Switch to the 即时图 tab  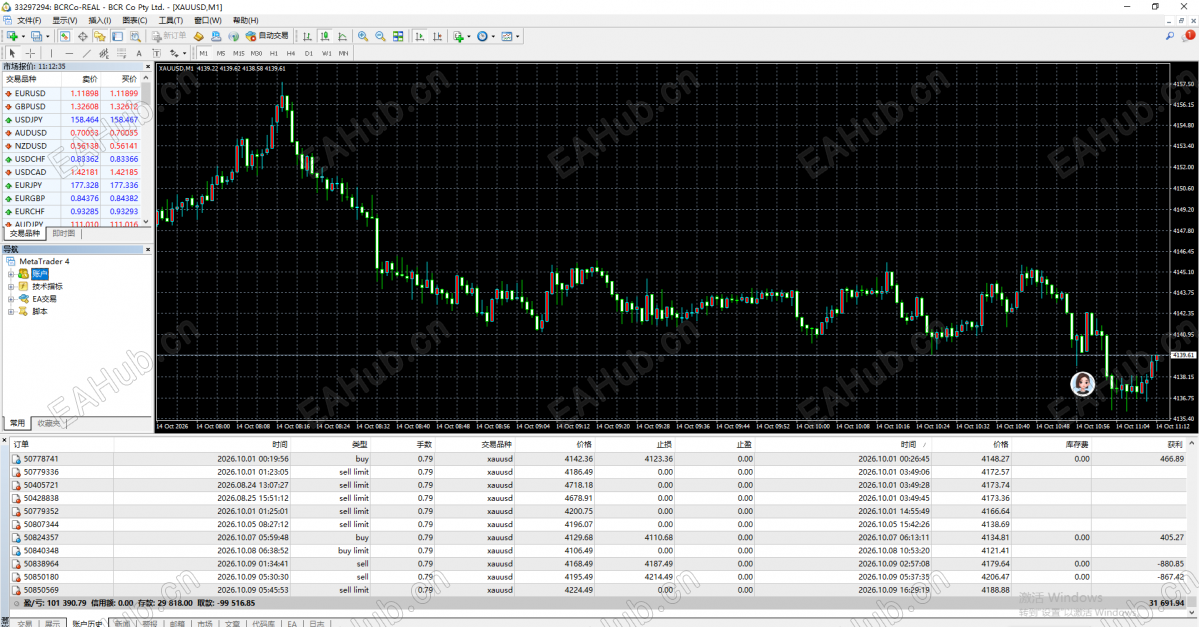(64, 233)
